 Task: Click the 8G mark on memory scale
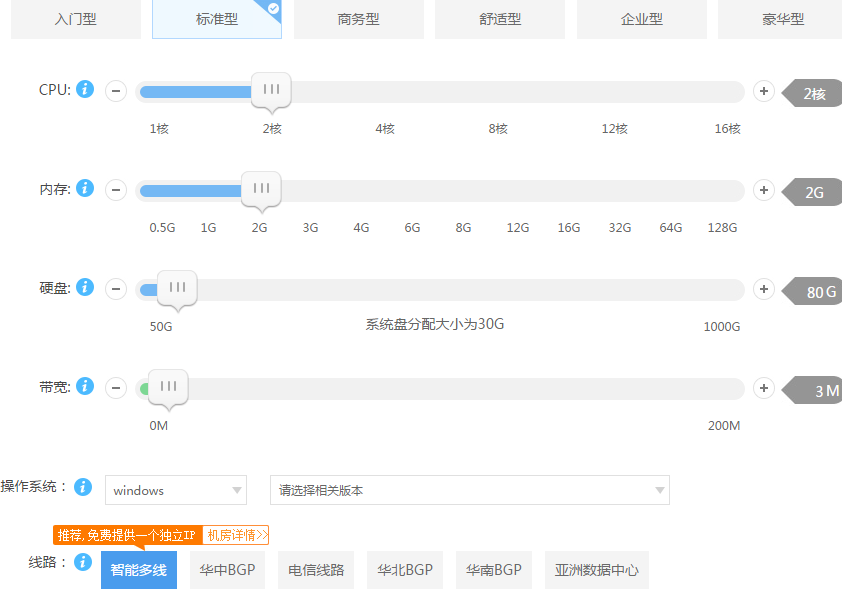tap(463, 228)
